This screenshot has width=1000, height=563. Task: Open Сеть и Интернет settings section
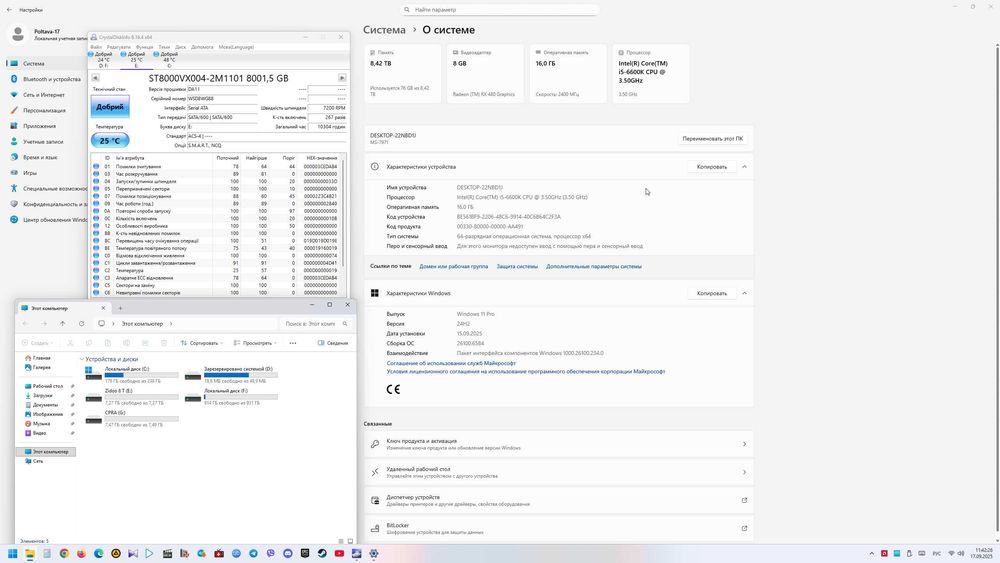[x=38, y=94]
